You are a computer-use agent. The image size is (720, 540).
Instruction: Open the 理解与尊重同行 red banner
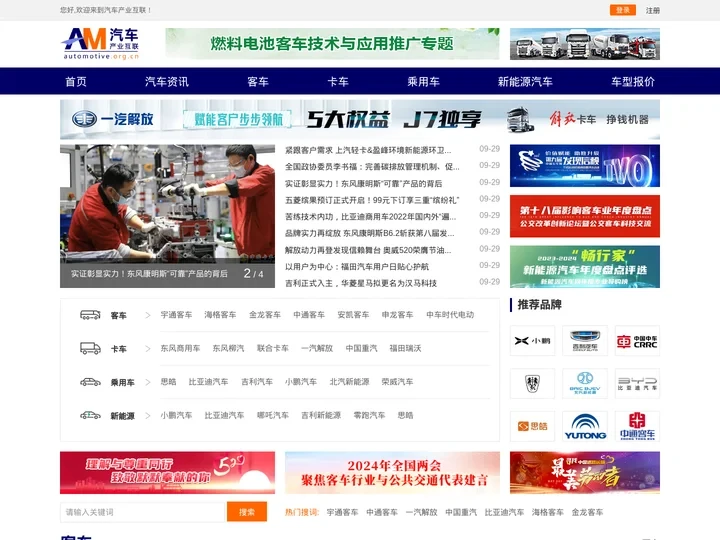click(x=168, y=472)
